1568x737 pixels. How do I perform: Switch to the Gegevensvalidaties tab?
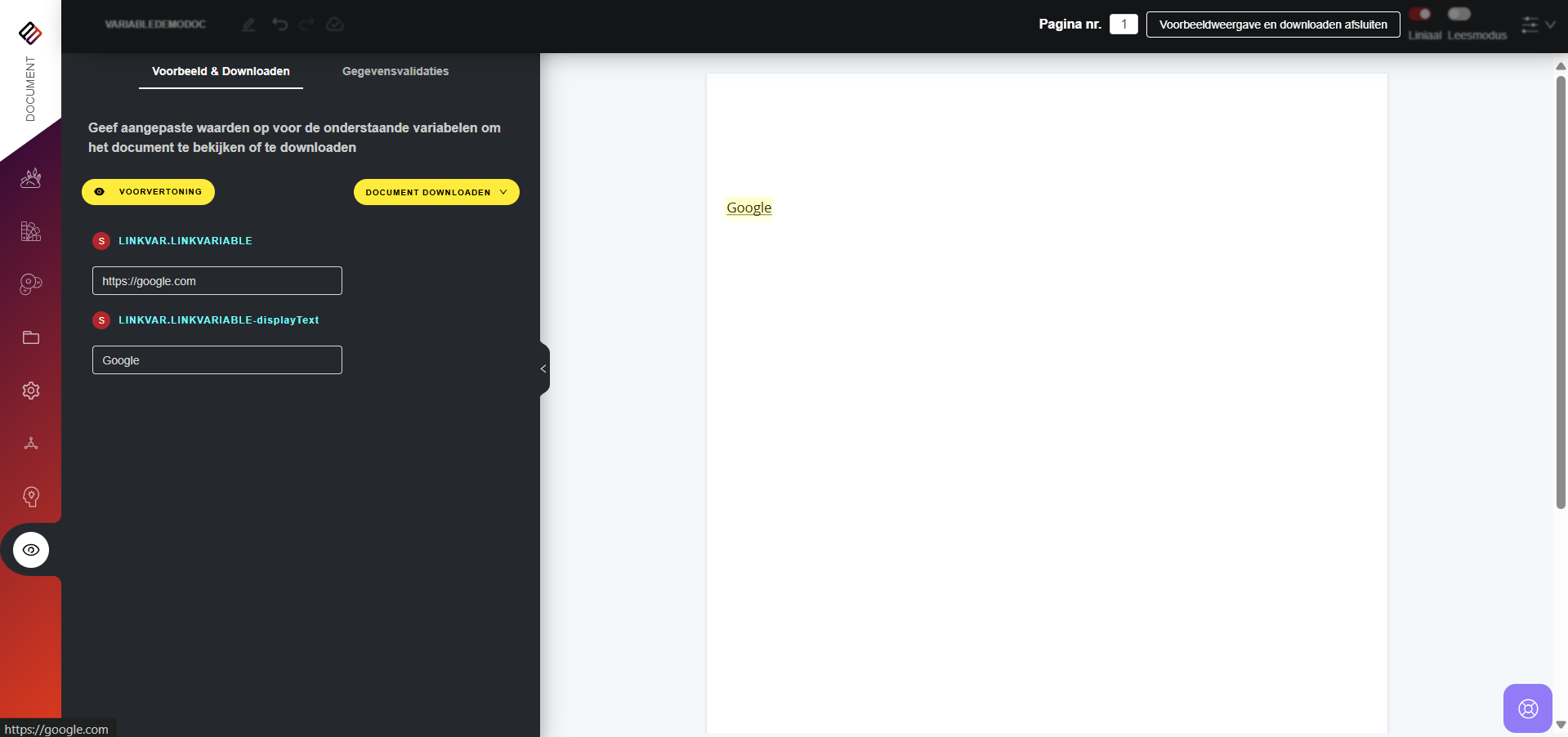point(395,71)
